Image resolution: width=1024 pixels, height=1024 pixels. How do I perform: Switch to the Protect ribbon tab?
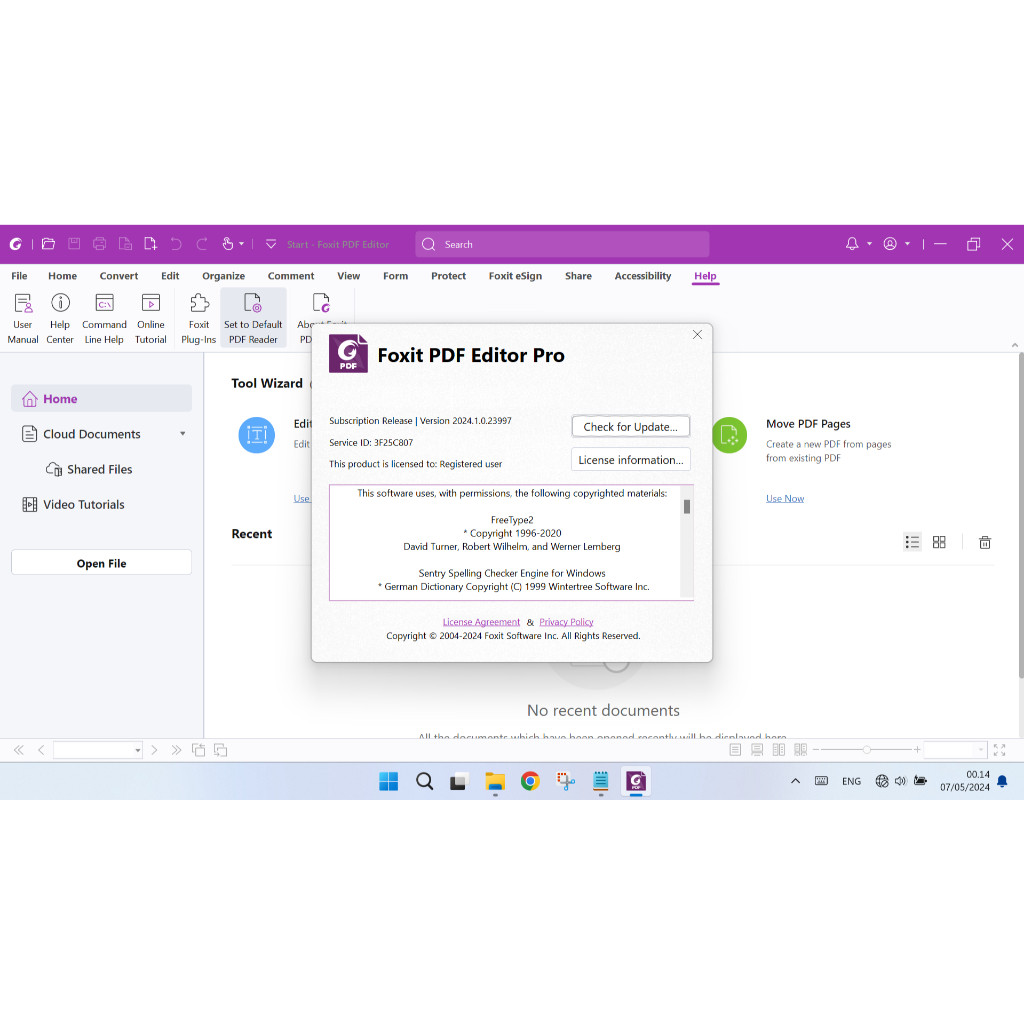tap(448, 276)
